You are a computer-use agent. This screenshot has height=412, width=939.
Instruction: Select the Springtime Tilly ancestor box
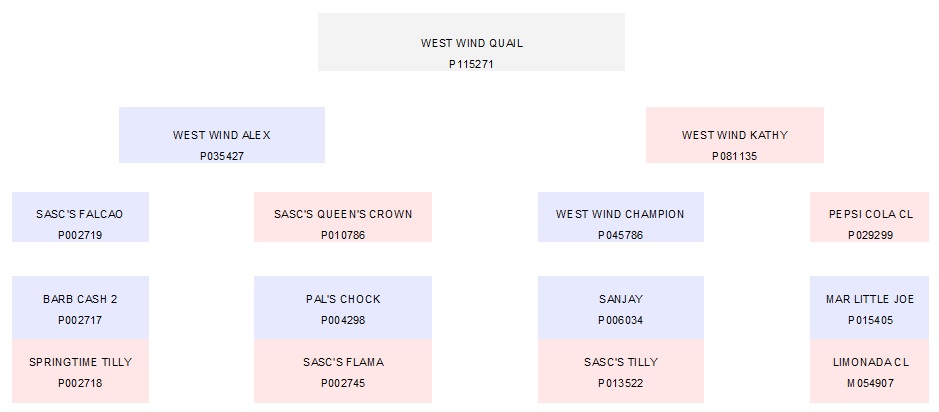[x=80, y=371]
